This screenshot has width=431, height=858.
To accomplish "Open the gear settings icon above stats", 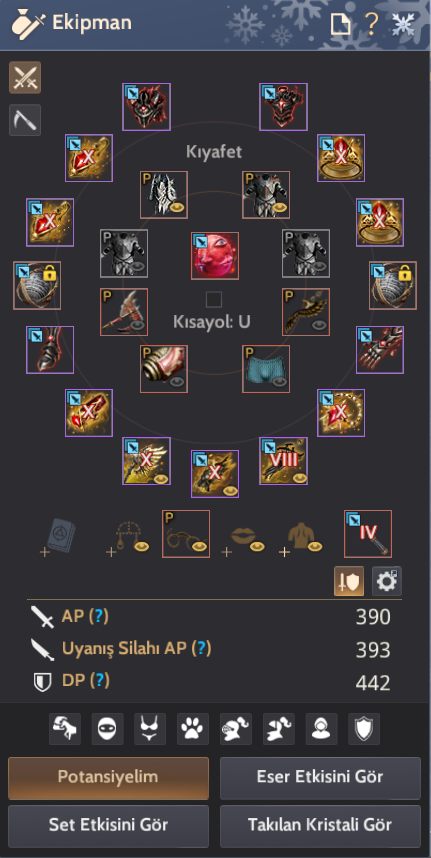I will pos(387,581).
